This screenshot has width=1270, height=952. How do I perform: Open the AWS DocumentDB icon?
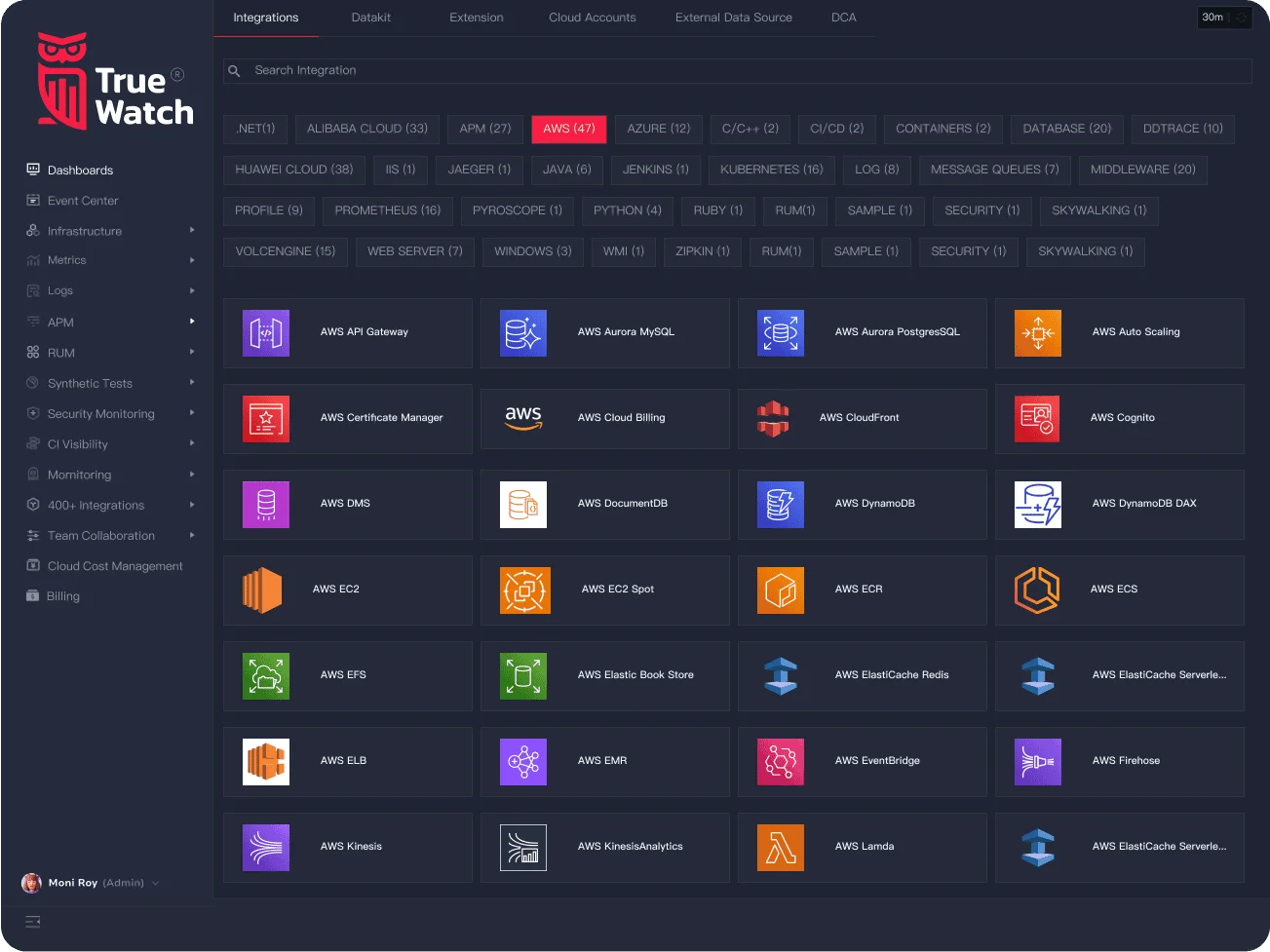523,505
